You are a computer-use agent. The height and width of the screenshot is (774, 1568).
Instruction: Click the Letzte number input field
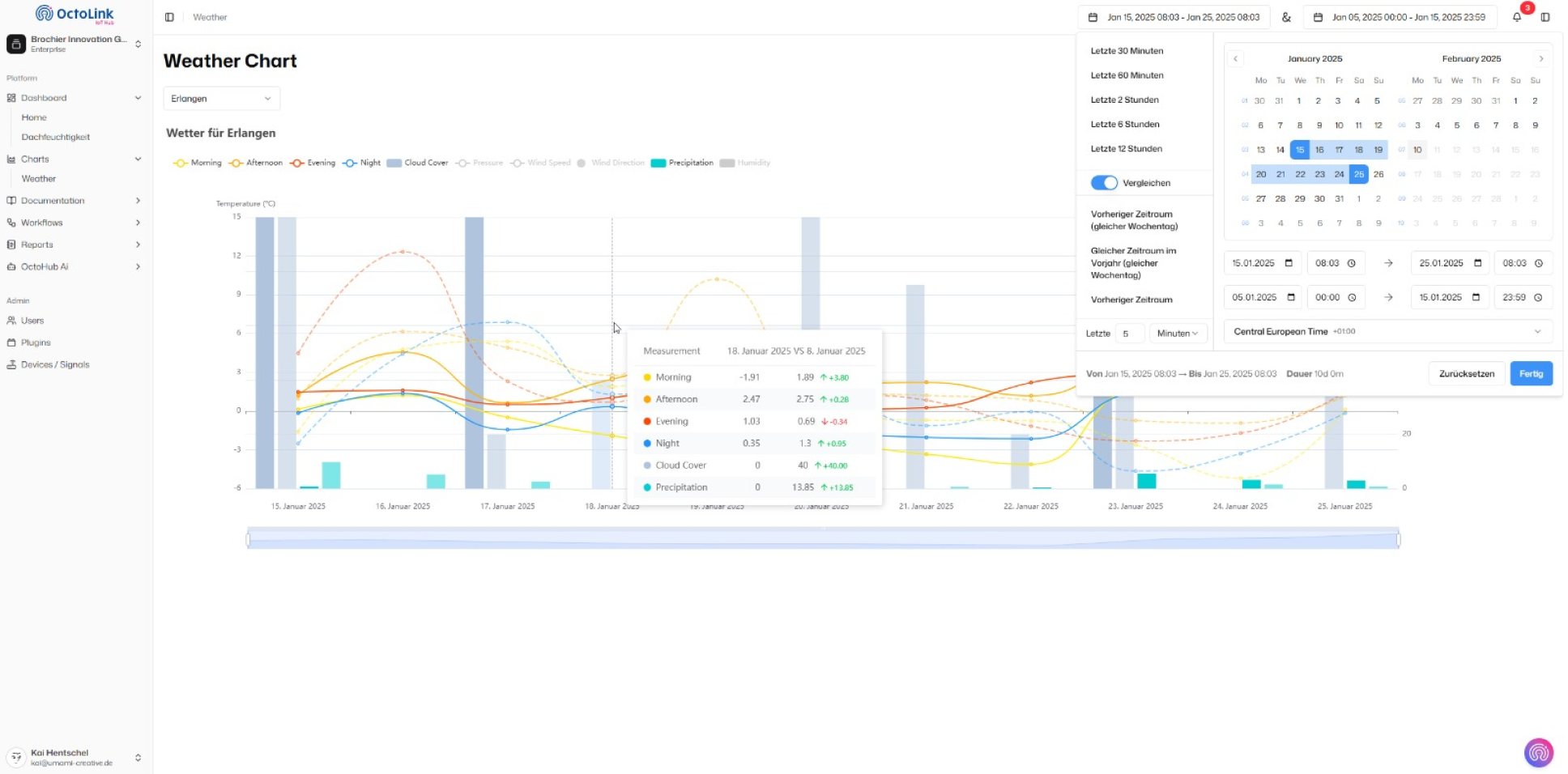coord(1129,334)
